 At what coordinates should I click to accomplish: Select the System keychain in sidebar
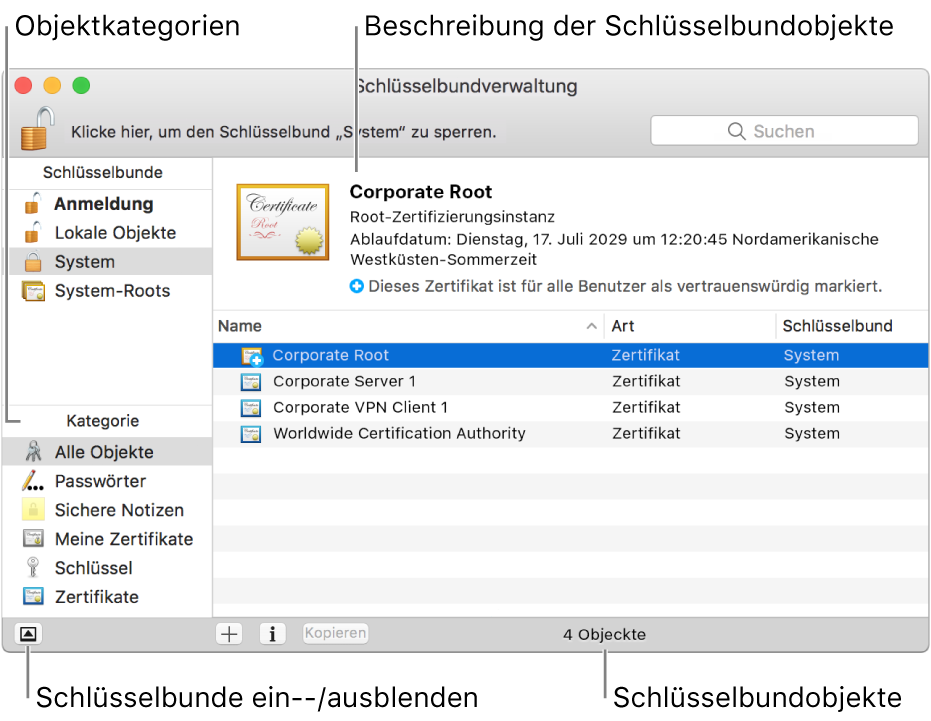point(110,262)
